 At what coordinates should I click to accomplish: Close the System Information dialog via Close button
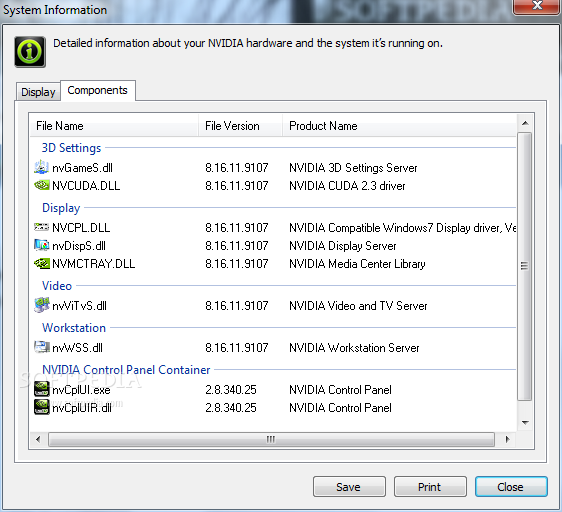511,487
